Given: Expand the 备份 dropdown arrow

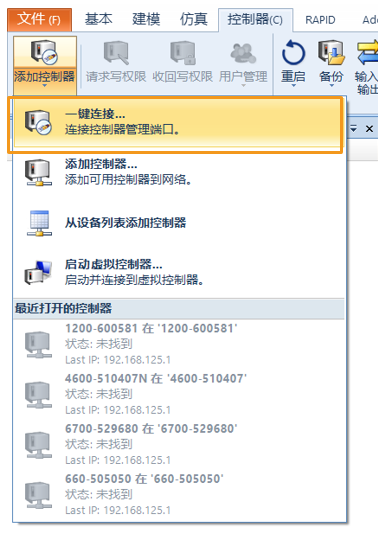Looking at the screenshot, I should coord(331,86).
